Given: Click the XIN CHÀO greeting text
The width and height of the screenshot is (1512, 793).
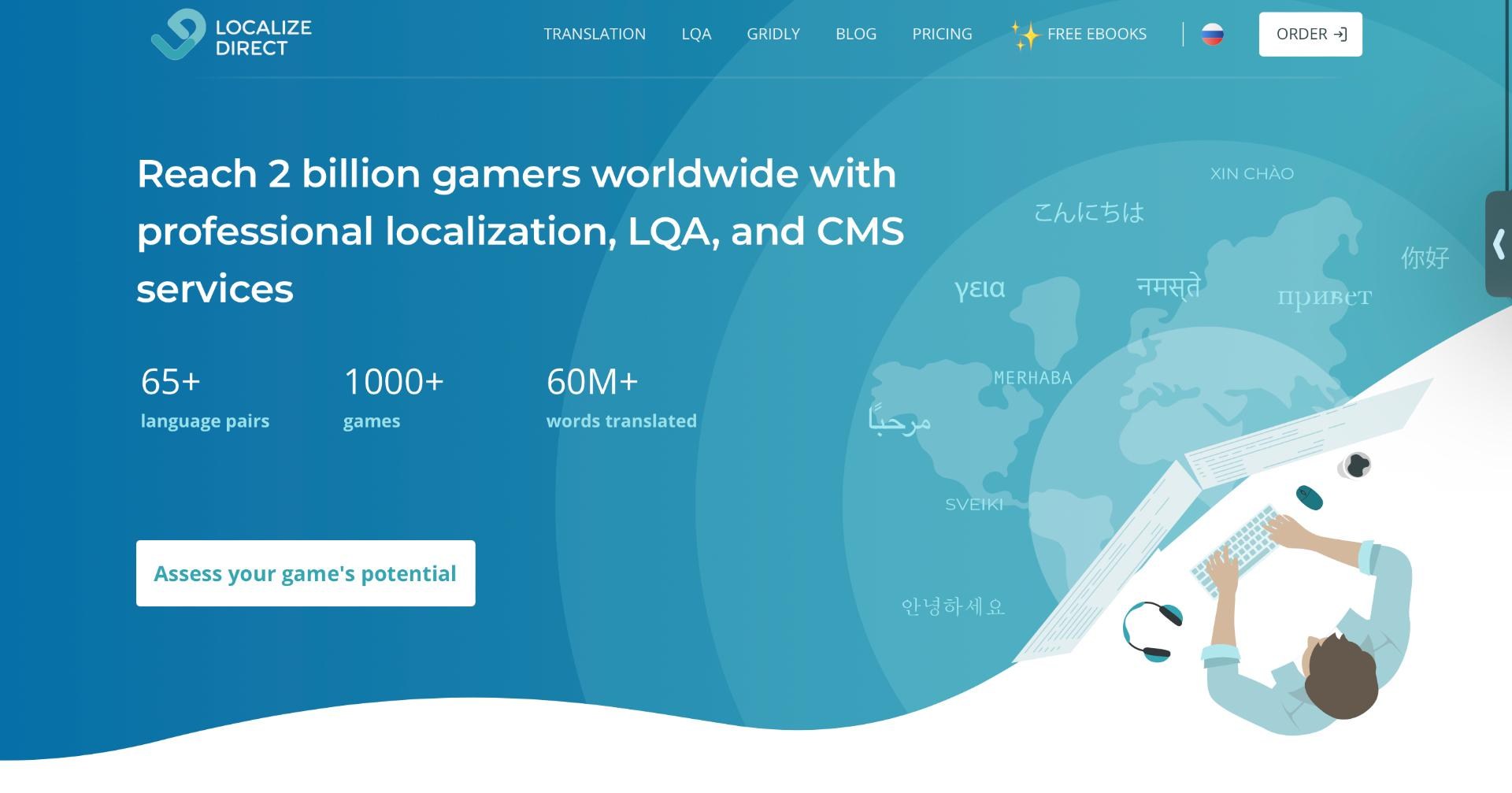Looking at the screenshot, I should (1252, 173).
